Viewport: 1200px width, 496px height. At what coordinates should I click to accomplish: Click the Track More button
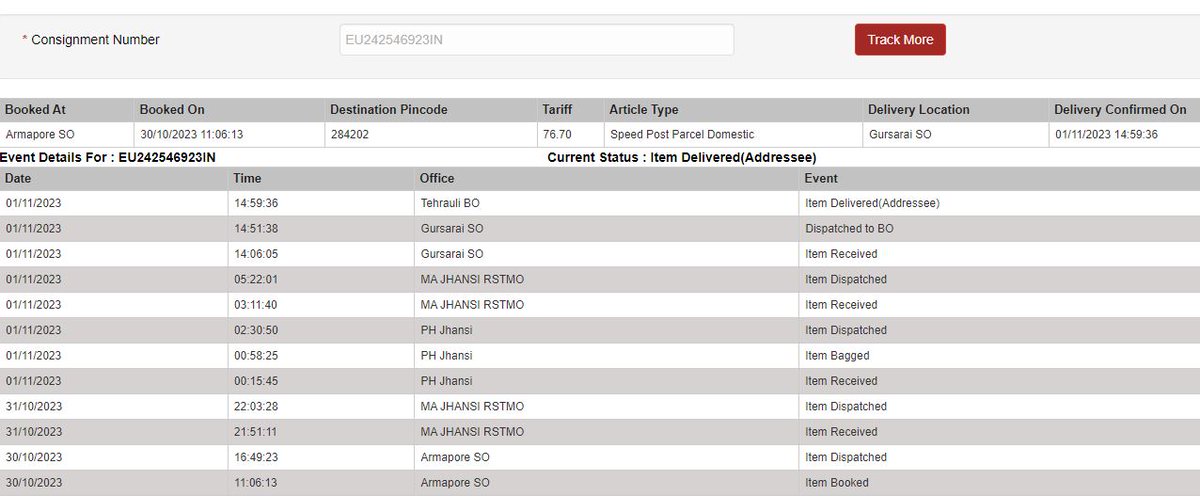(x=900, y=40)
